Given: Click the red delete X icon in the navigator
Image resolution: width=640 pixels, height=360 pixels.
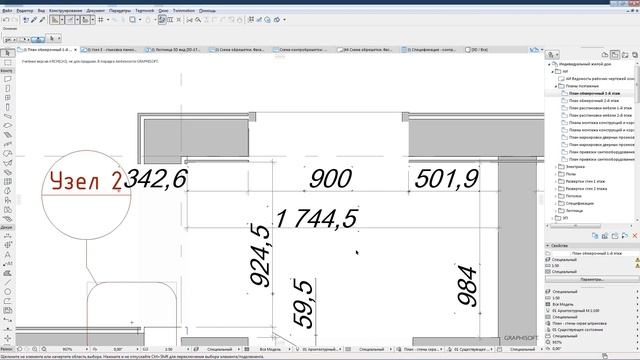Looking at the screenshot, I should (635, 236).
